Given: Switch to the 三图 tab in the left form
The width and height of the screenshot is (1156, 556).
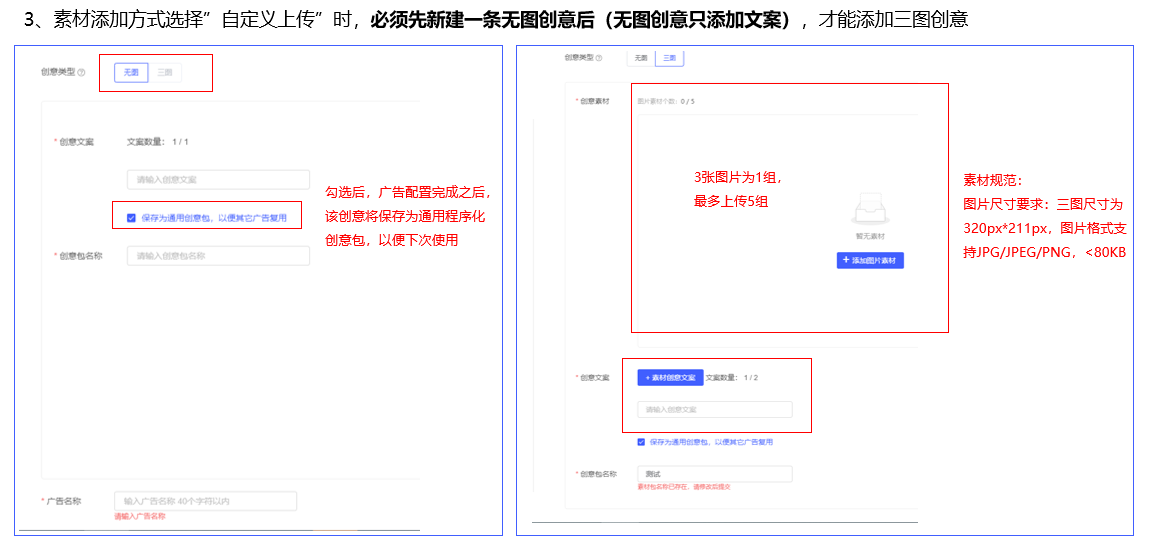Looking at the screenshot, I should (165, 72).
